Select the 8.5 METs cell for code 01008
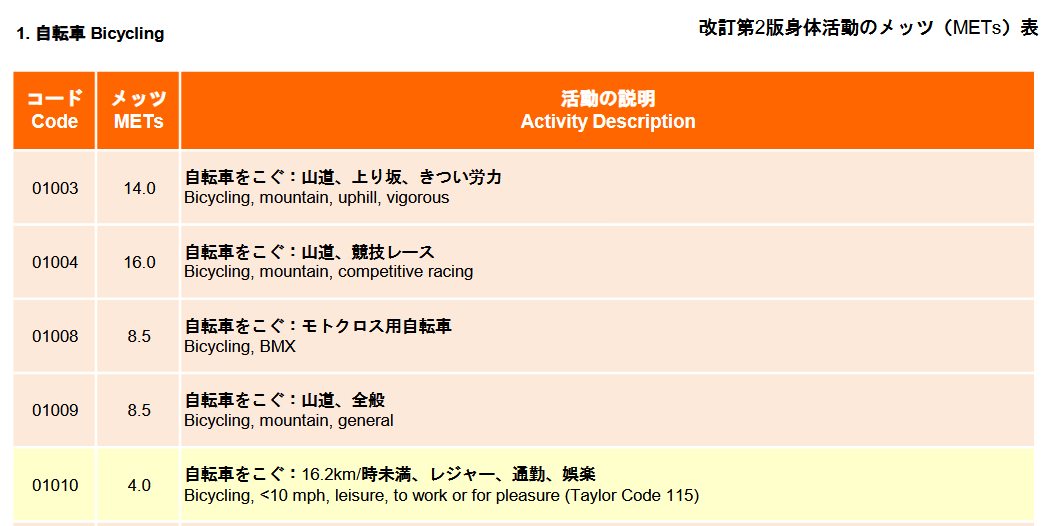 point(138,336)
